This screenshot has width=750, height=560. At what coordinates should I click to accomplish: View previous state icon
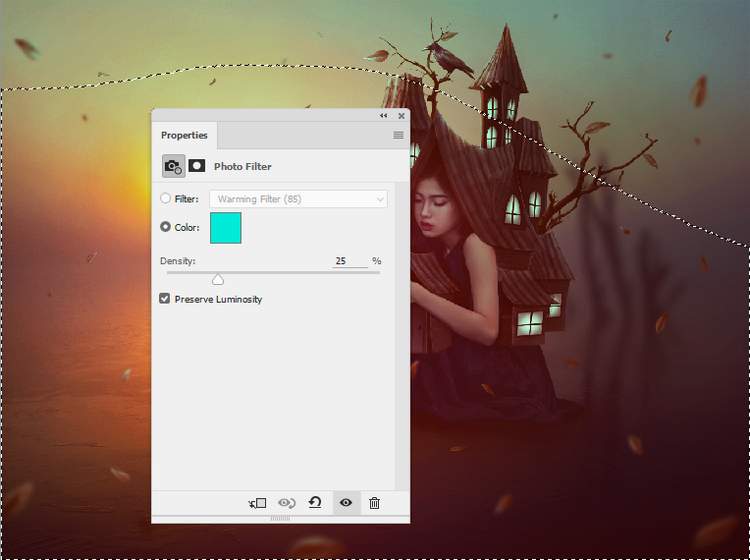point(287,503)
